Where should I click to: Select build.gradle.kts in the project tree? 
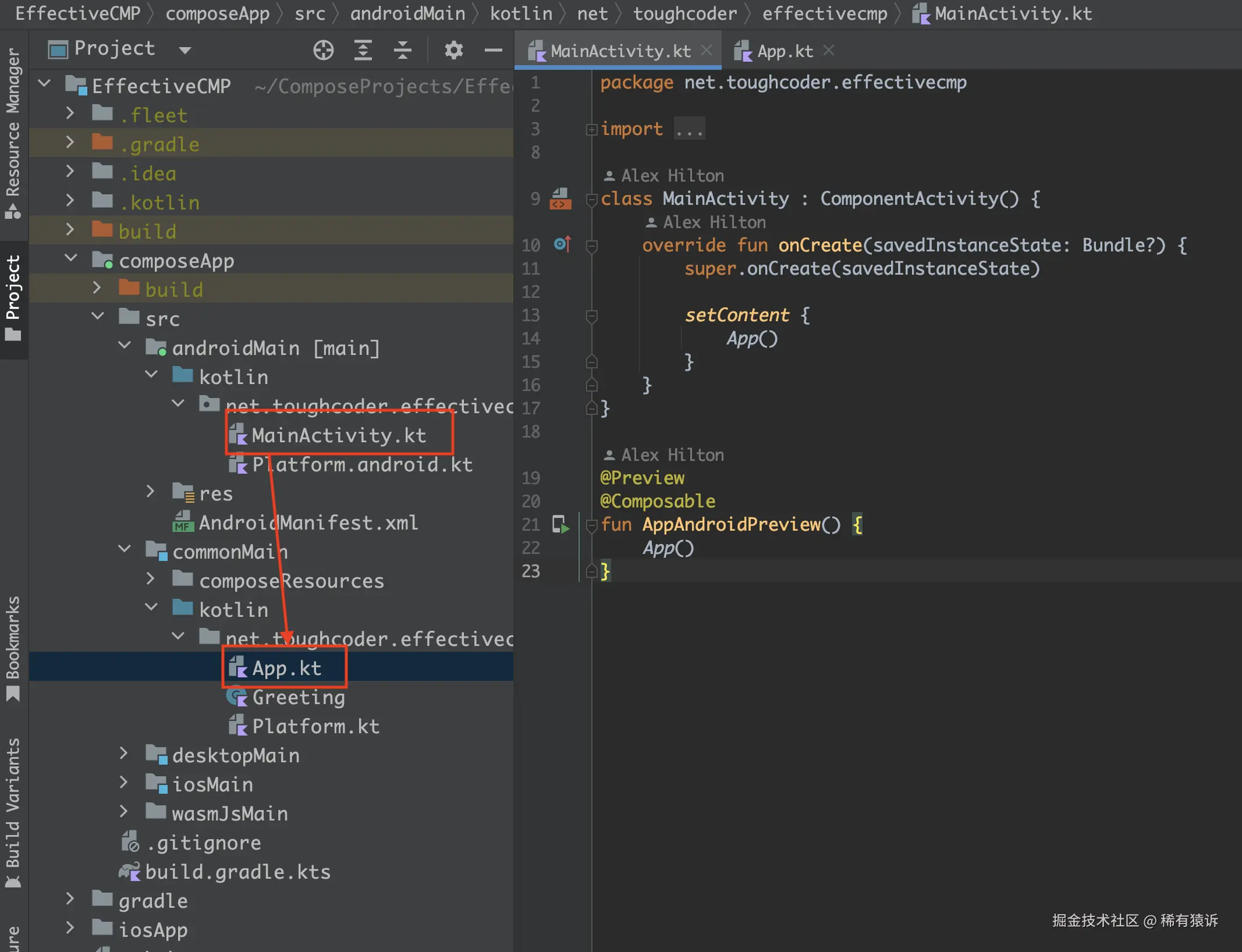[x=237, y=872]
